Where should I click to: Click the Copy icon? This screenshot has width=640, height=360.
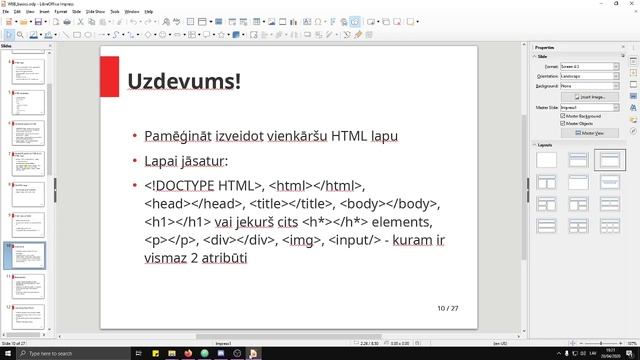pyautogui.click(x=92, y=22)
